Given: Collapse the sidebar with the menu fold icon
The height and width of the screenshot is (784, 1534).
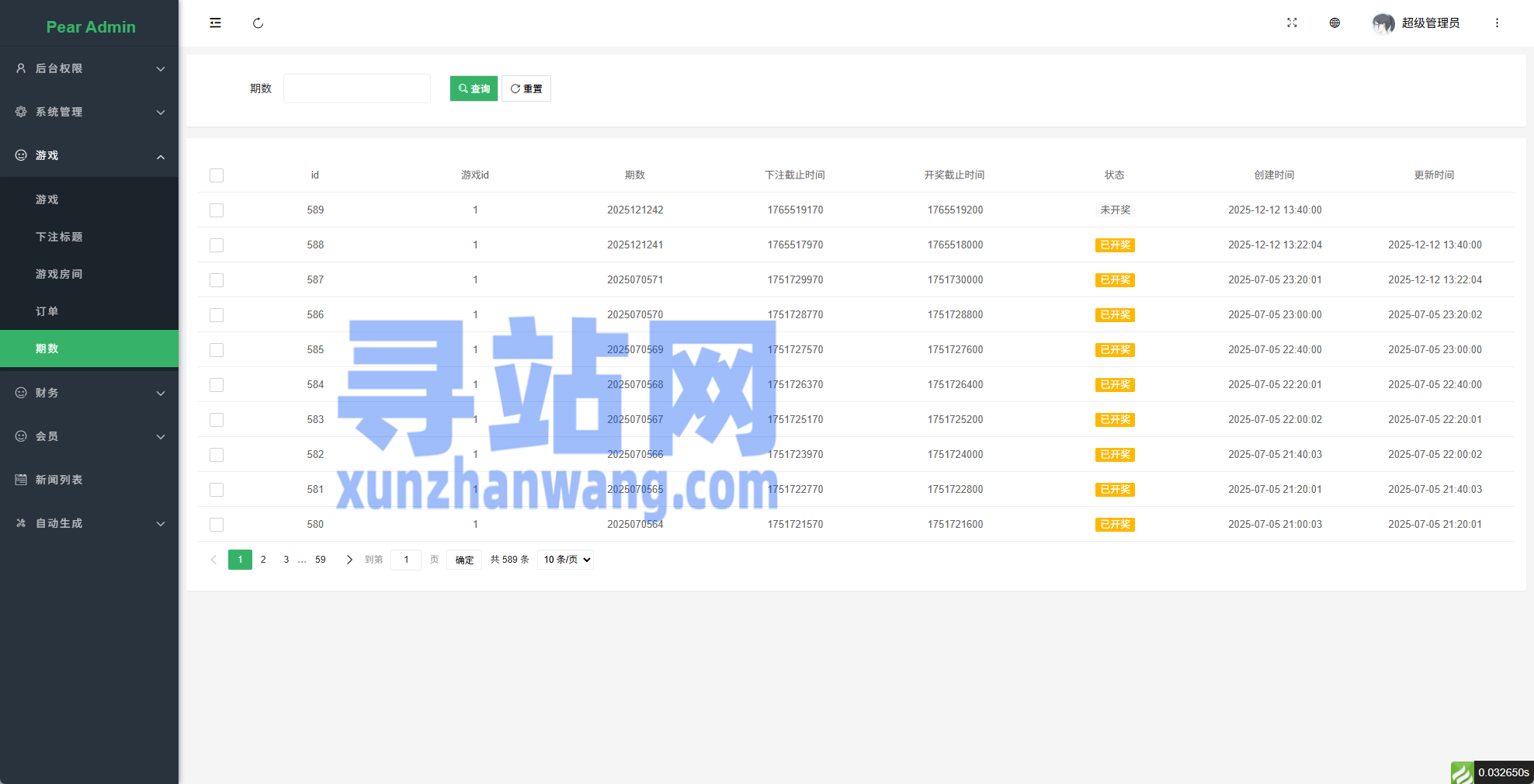Looking at the screenshot, I should pyautogui.click(x=215, y=23).
